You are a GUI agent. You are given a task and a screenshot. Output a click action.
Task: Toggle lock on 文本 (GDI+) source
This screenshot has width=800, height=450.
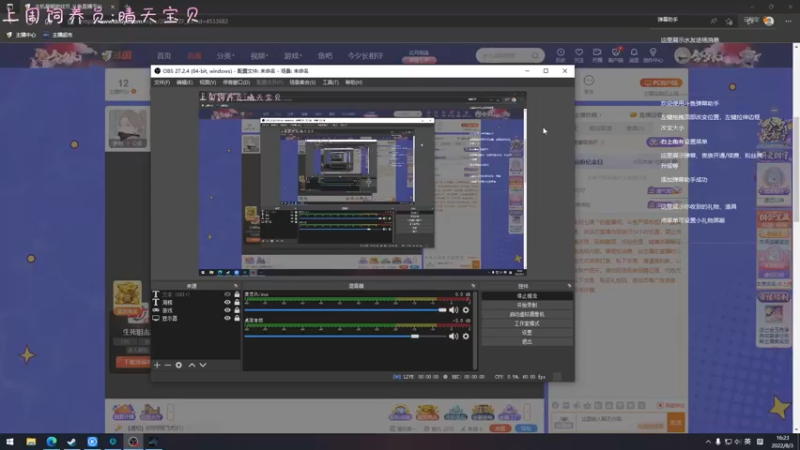point(237,294)
